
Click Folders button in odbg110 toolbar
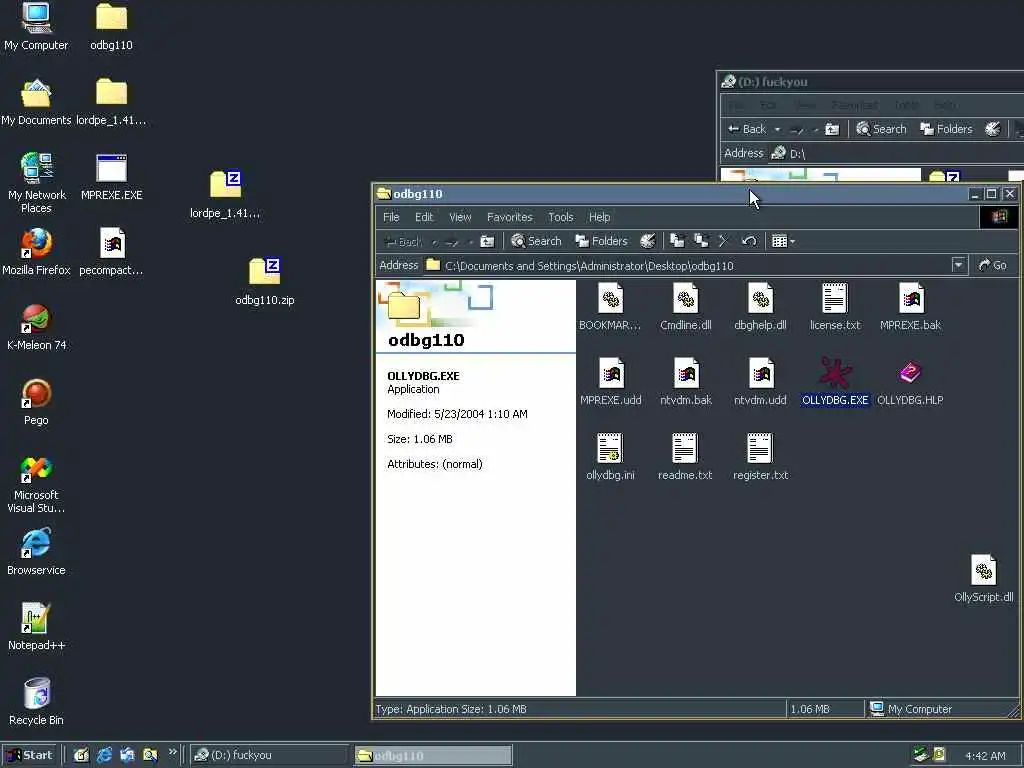click(601, 241)
